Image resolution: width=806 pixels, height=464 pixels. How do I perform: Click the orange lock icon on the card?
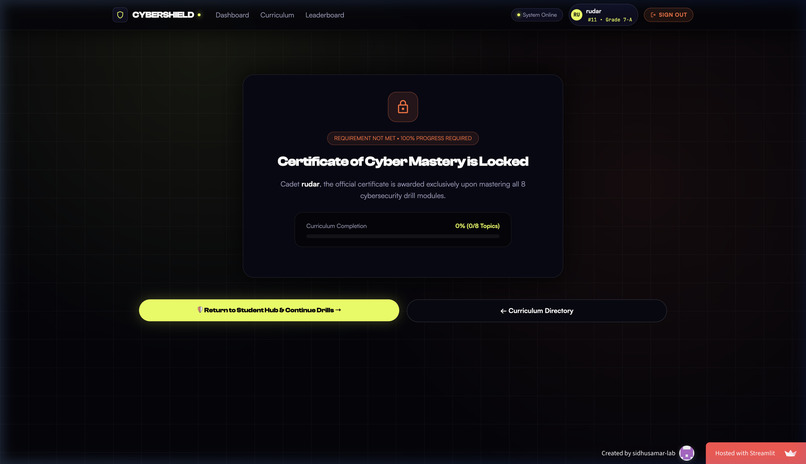402,107
